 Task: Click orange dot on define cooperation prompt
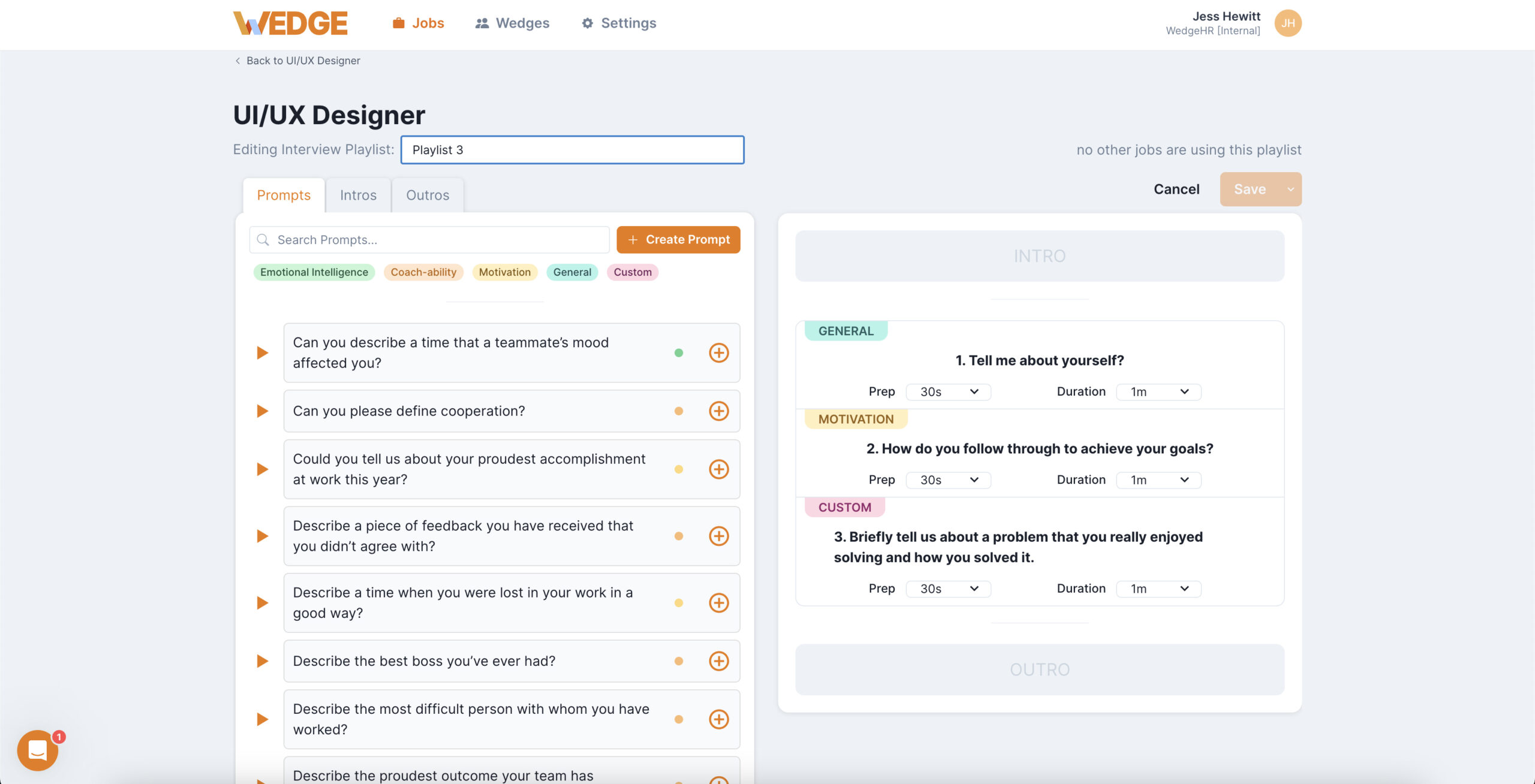click(x=679, y=411)
